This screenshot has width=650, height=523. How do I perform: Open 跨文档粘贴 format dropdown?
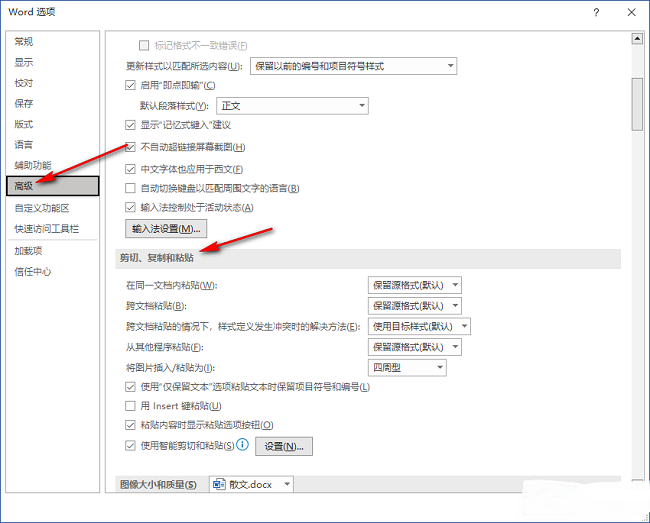pos(415,305)
